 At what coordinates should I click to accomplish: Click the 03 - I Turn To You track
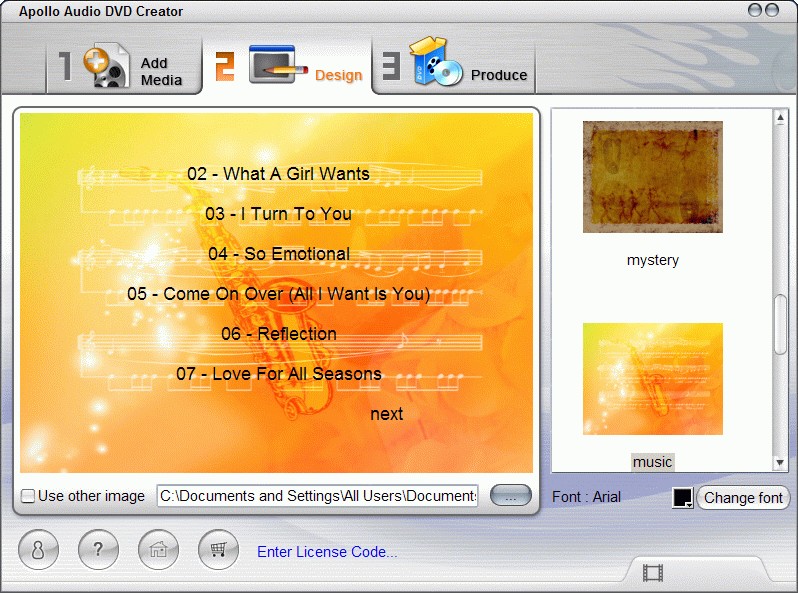tap(278, 214)
